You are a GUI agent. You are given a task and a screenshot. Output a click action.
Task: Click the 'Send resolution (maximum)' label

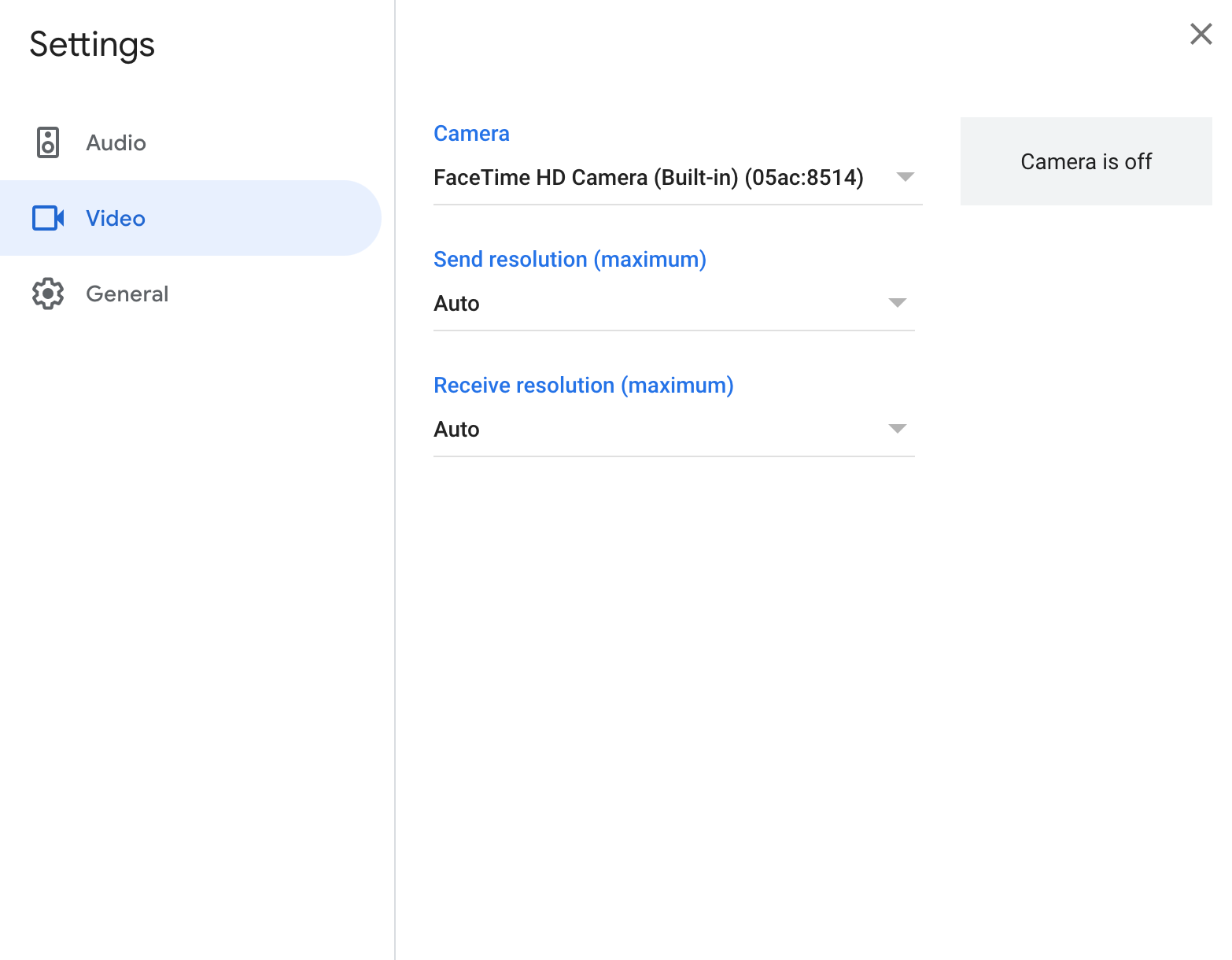(570, 259)
